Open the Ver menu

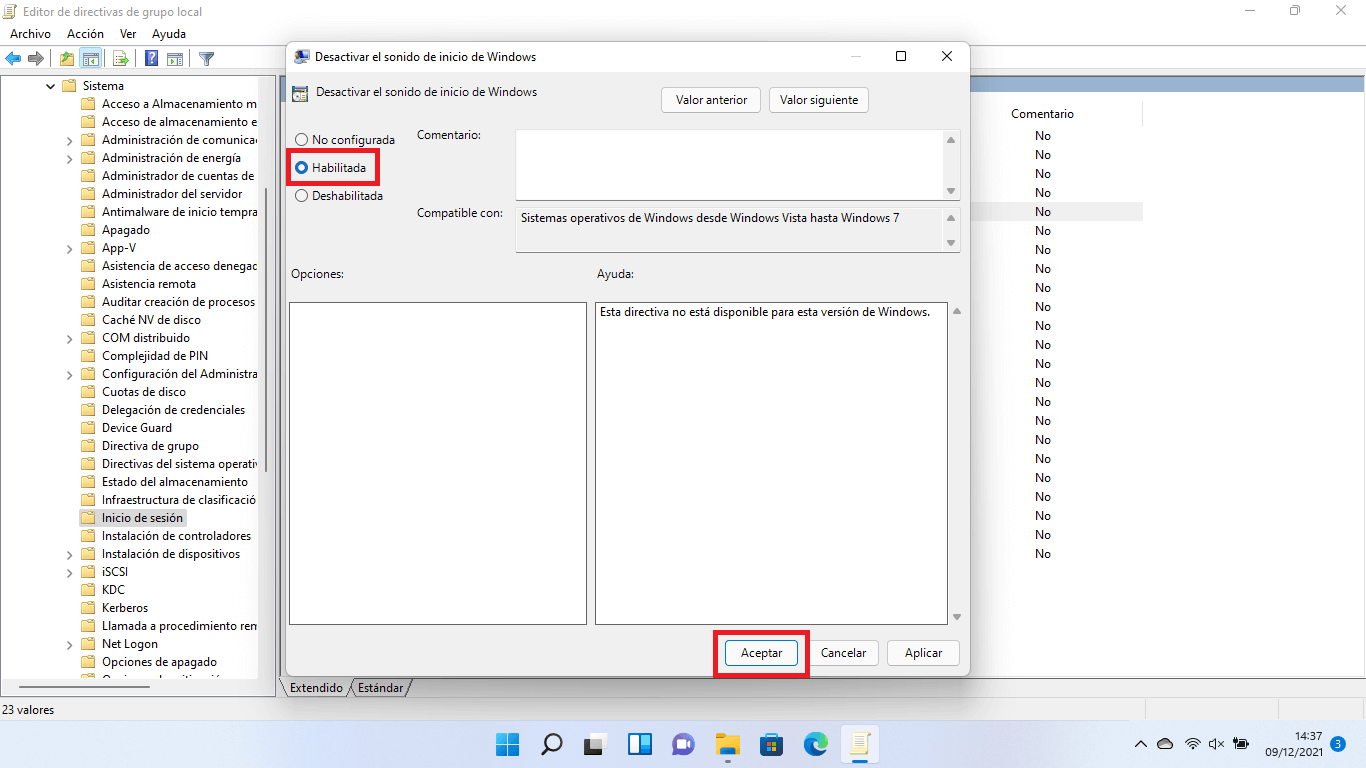click(x=128, y=33)
